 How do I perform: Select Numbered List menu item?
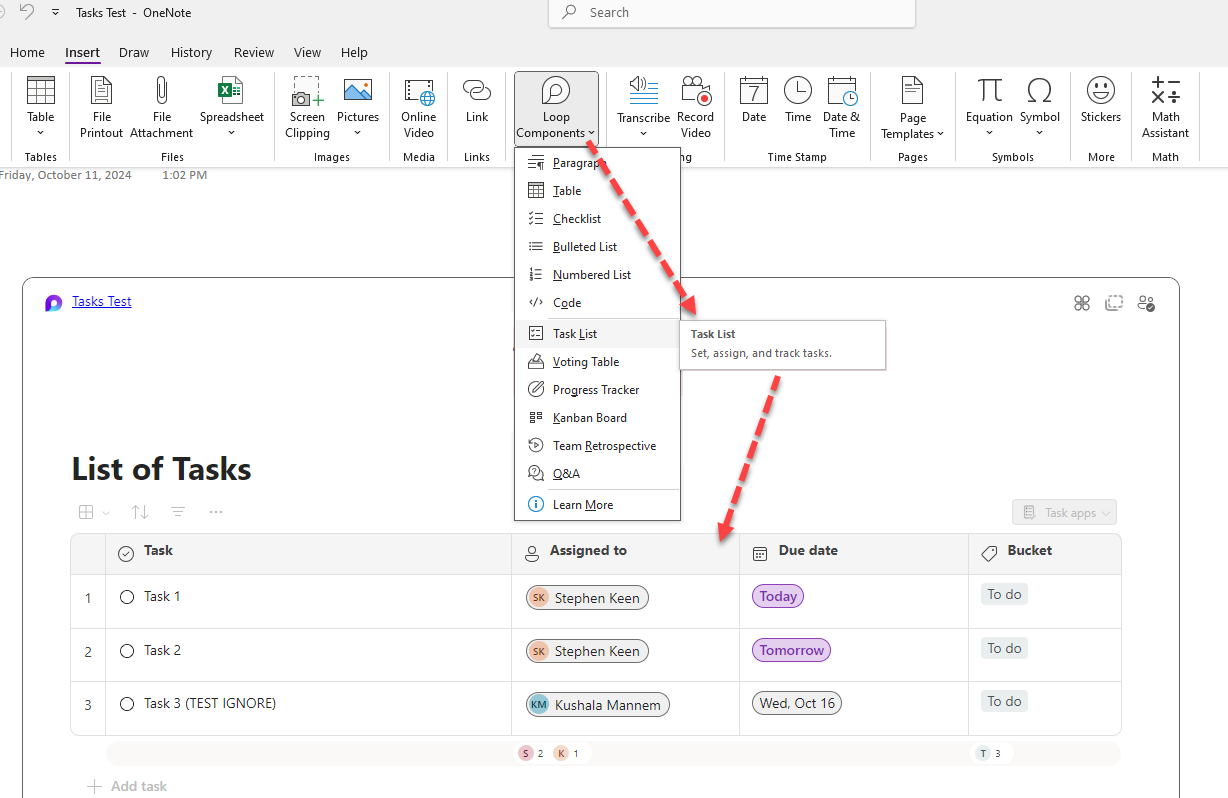click(597, 275)
